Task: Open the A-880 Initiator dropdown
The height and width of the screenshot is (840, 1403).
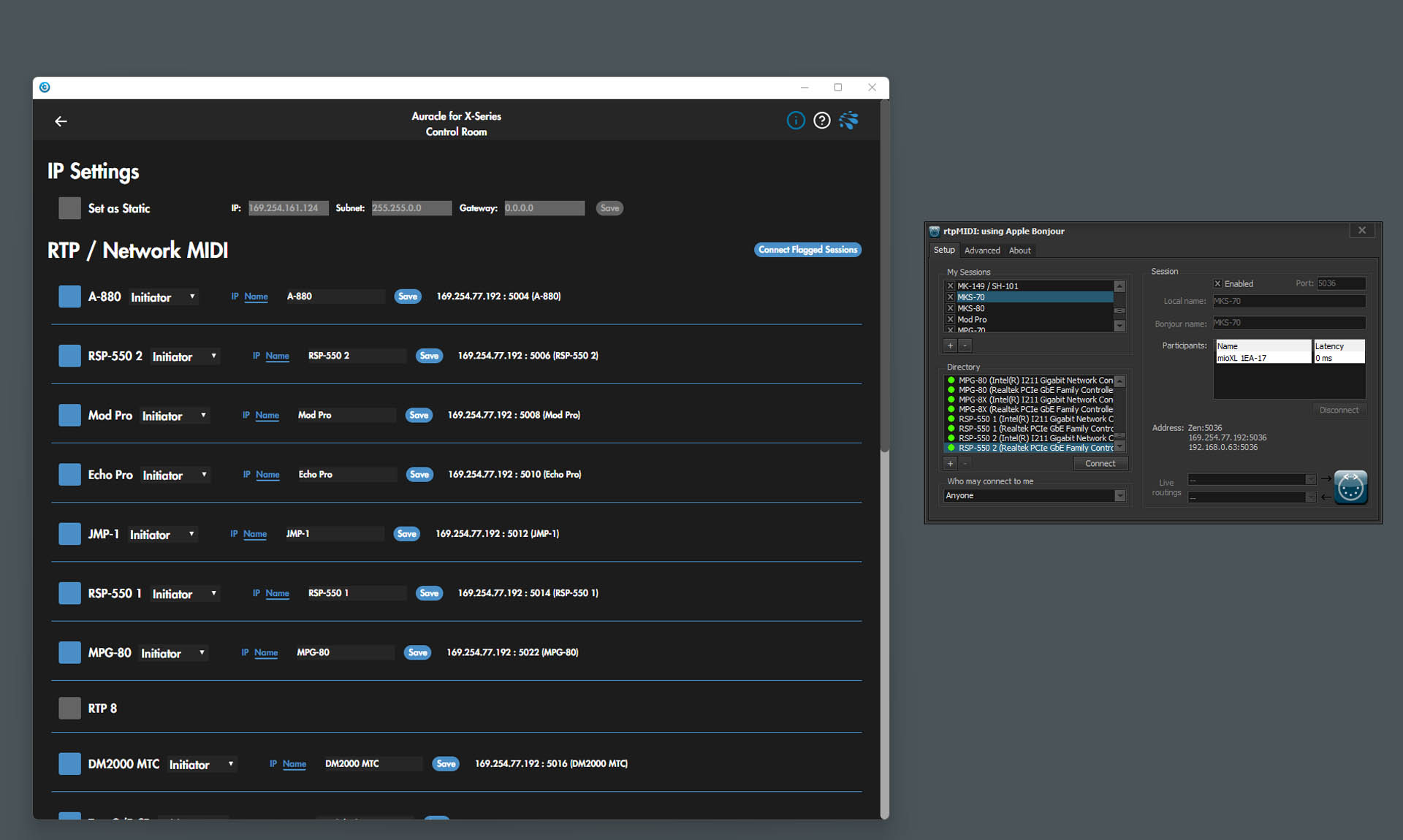Action: [x=164, y=297]
